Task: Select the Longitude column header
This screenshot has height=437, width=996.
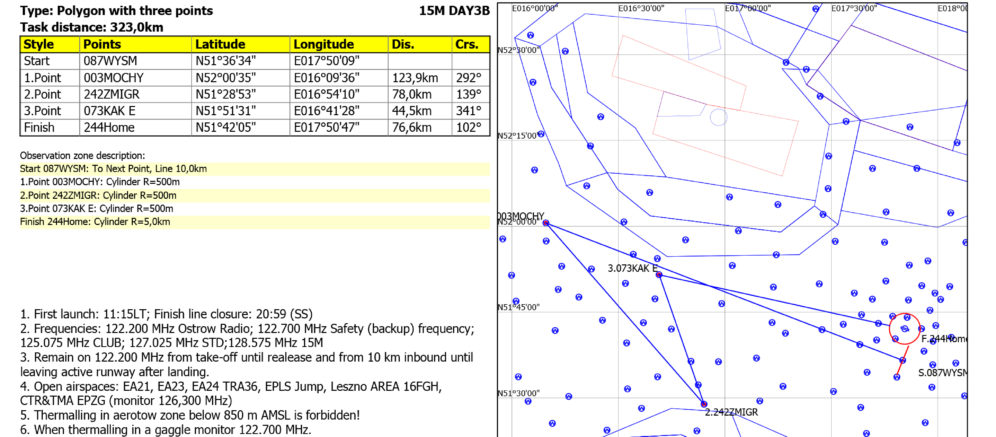Action: point(339,45)
